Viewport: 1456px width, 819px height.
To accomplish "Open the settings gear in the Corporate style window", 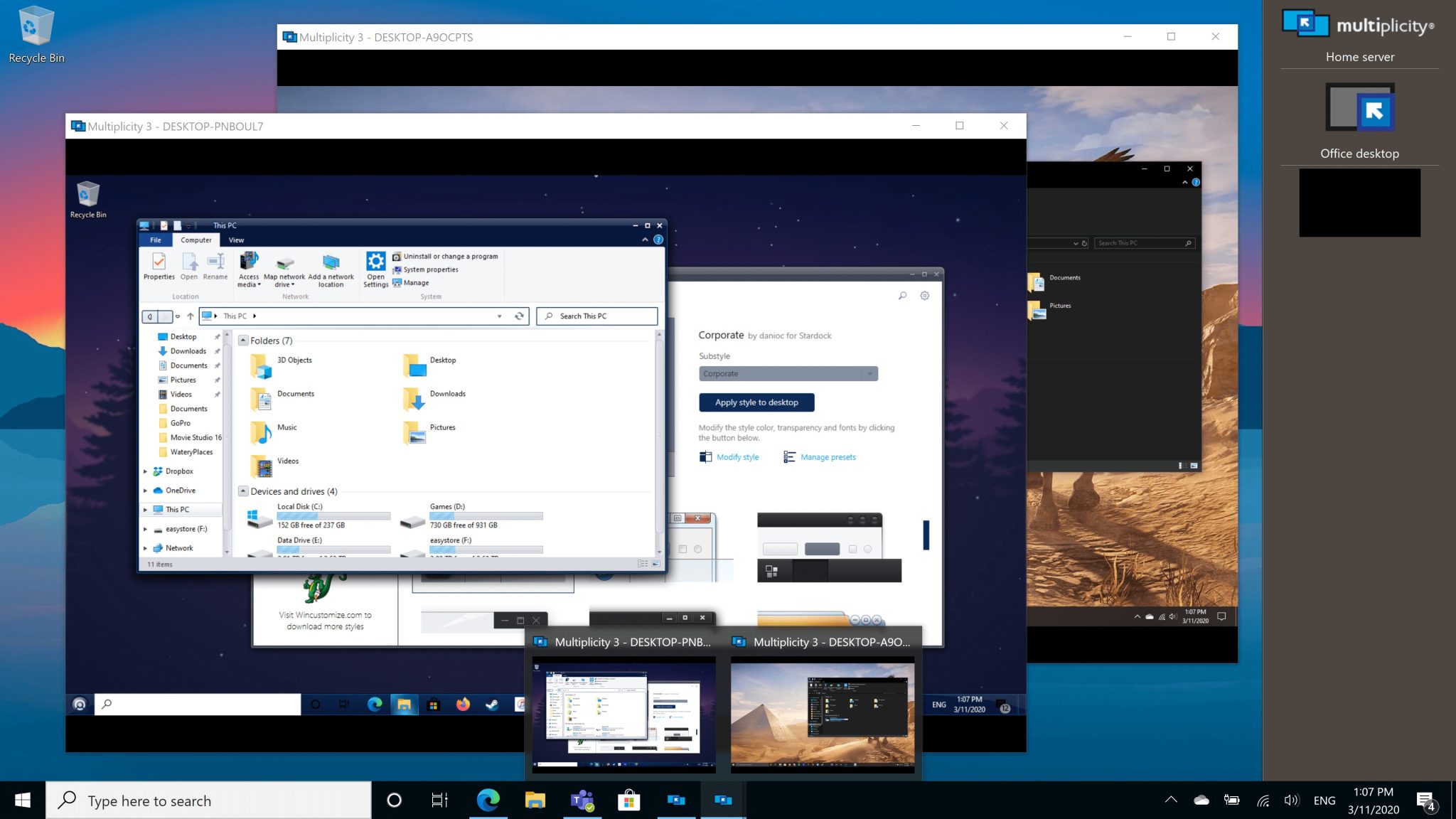I will click(x=924, y=295).
